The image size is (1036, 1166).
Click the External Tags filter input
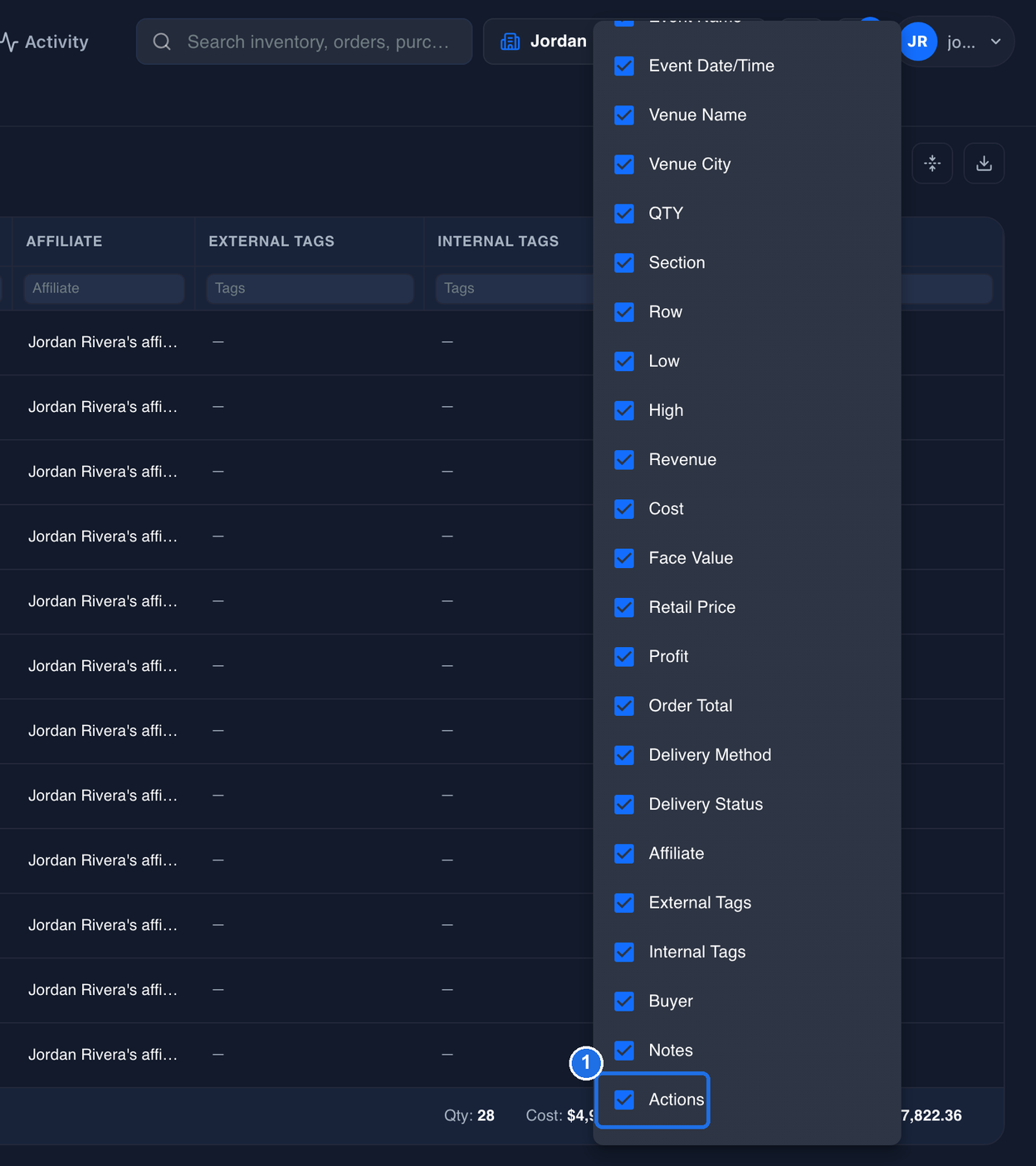coord(310,288)
